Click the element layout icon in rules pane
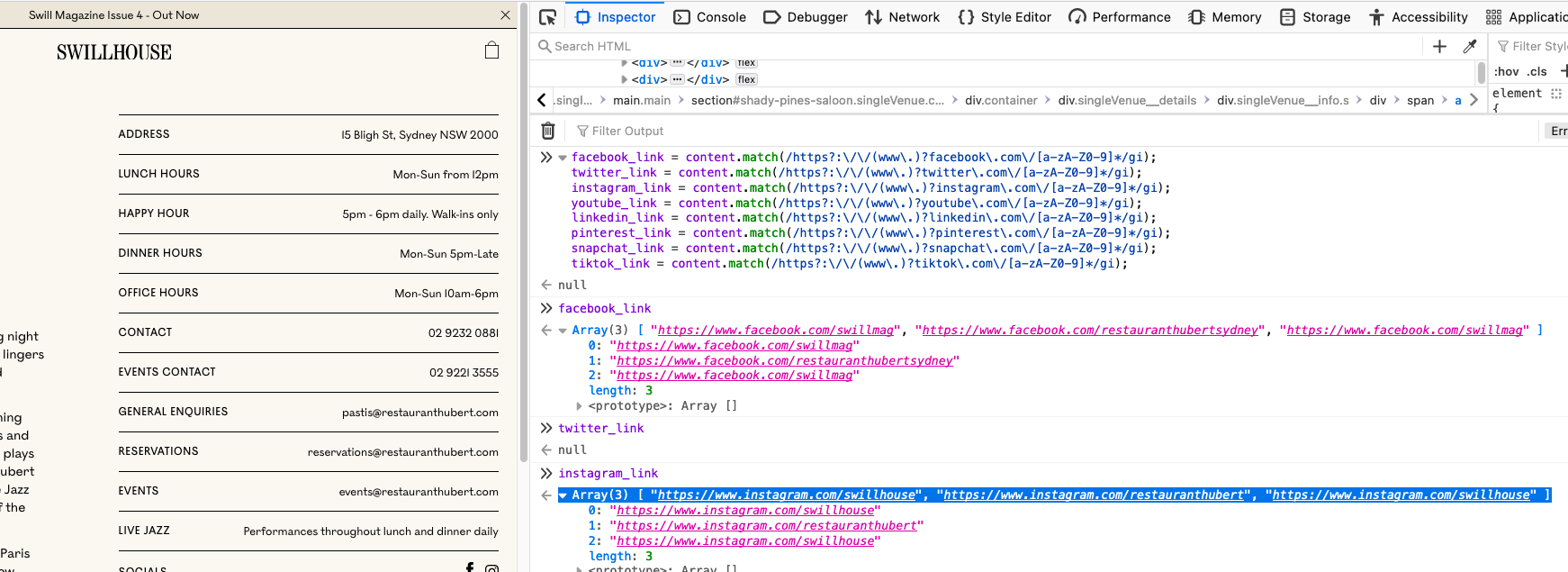The image size is (1568, 572). coord(1556,94)
